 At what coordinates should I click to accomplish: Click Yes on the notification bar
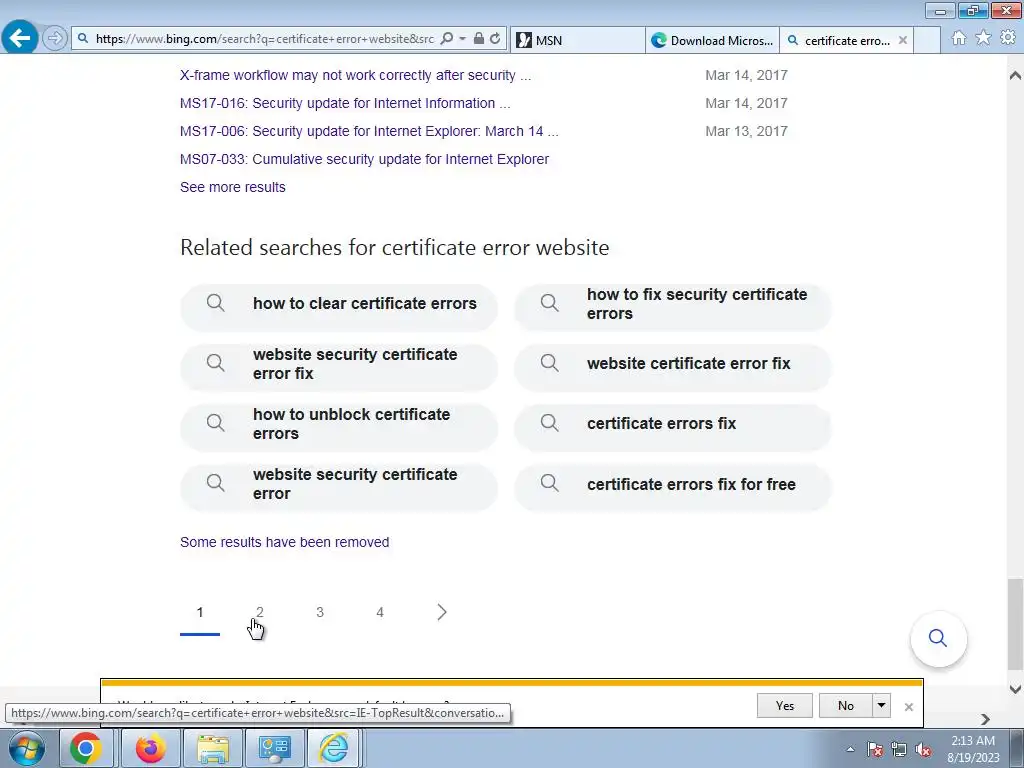[x=784, y=705]
